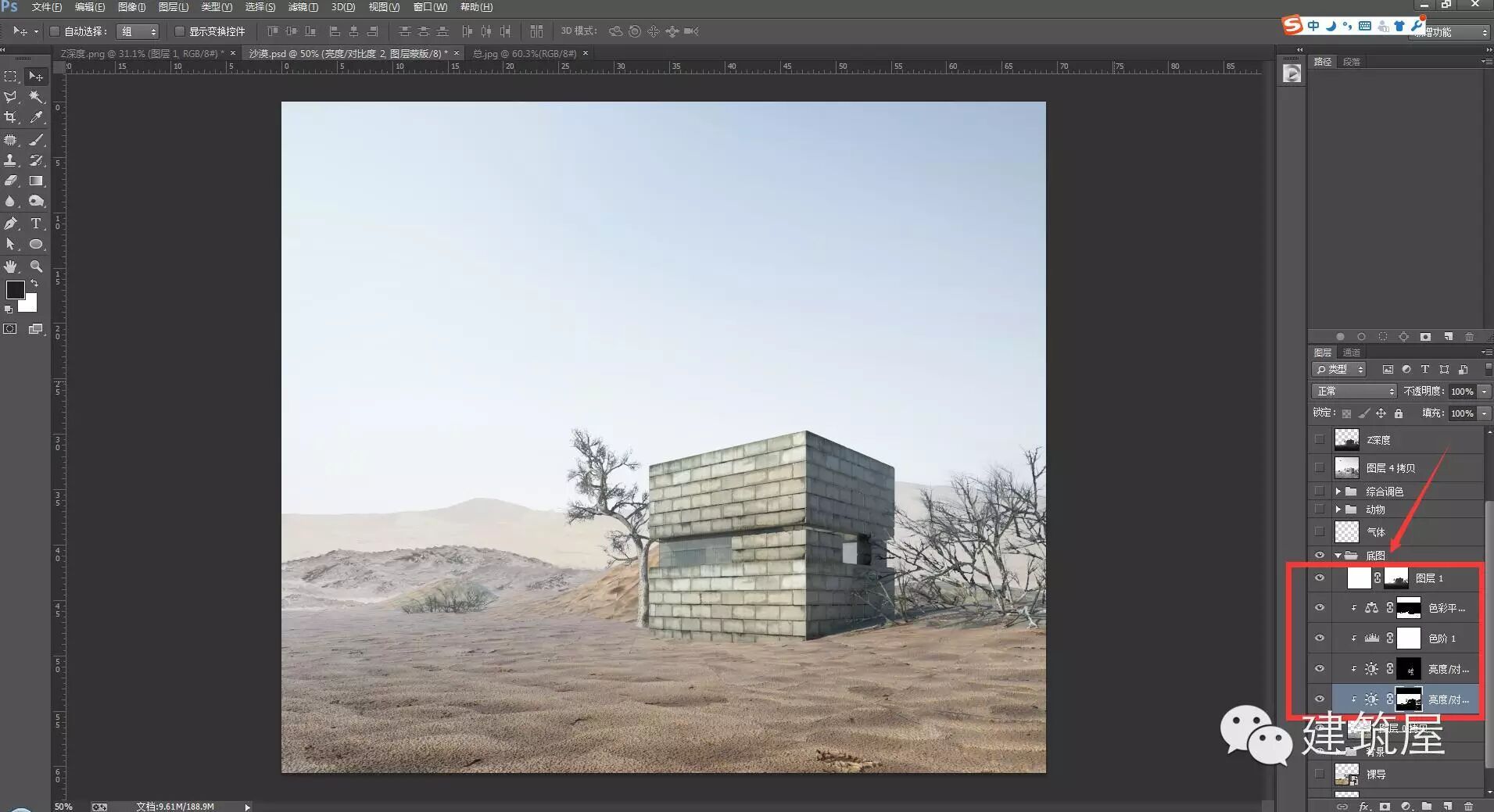Select the Magic Wand tool
Image resolution: width=1494 pixels, height=812 pixels.
(x=36, y=97)
